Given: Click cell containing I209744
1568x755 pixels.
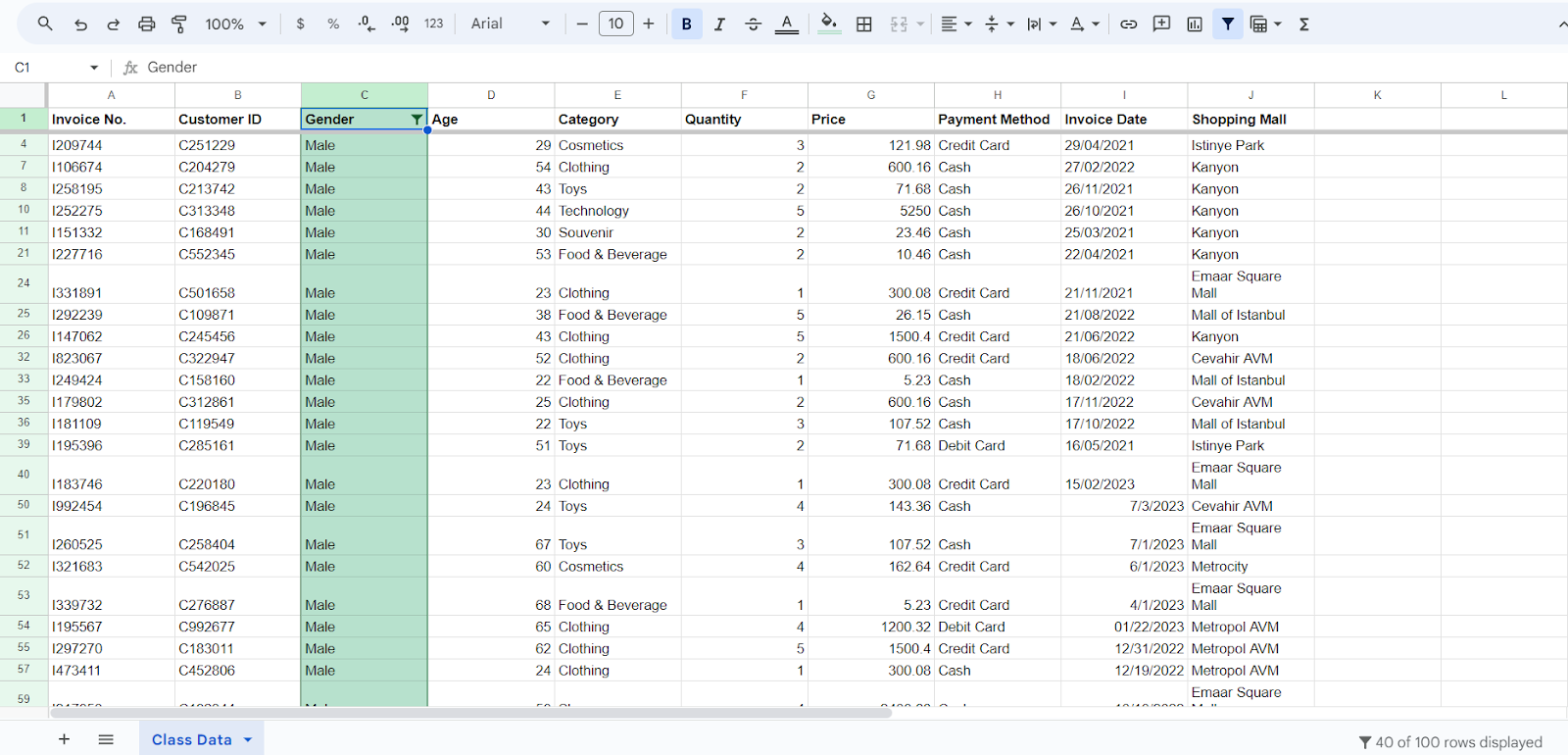Looking at the screenshot, I should [x=112, y=145].
